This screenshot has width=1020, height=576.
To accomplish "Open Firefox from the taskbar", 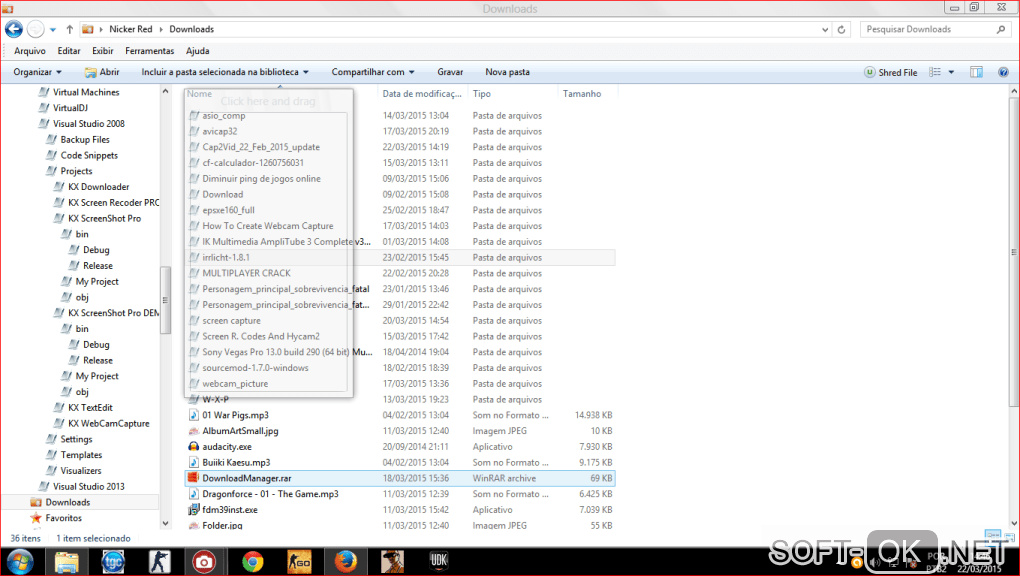I will coord(345,562).
